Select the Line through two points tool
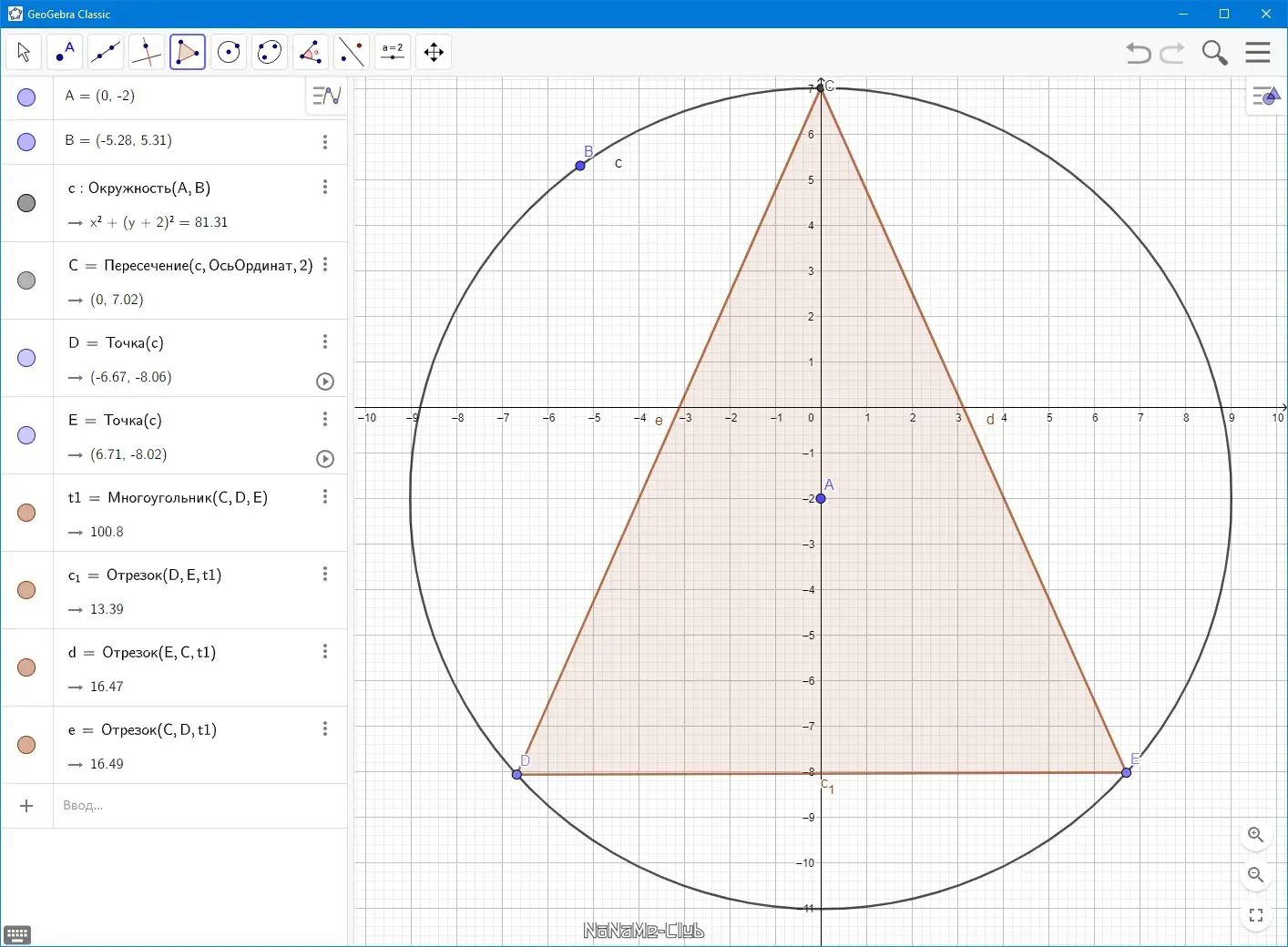This screenshot has width=1288, height=947. (x=106, y=52)
